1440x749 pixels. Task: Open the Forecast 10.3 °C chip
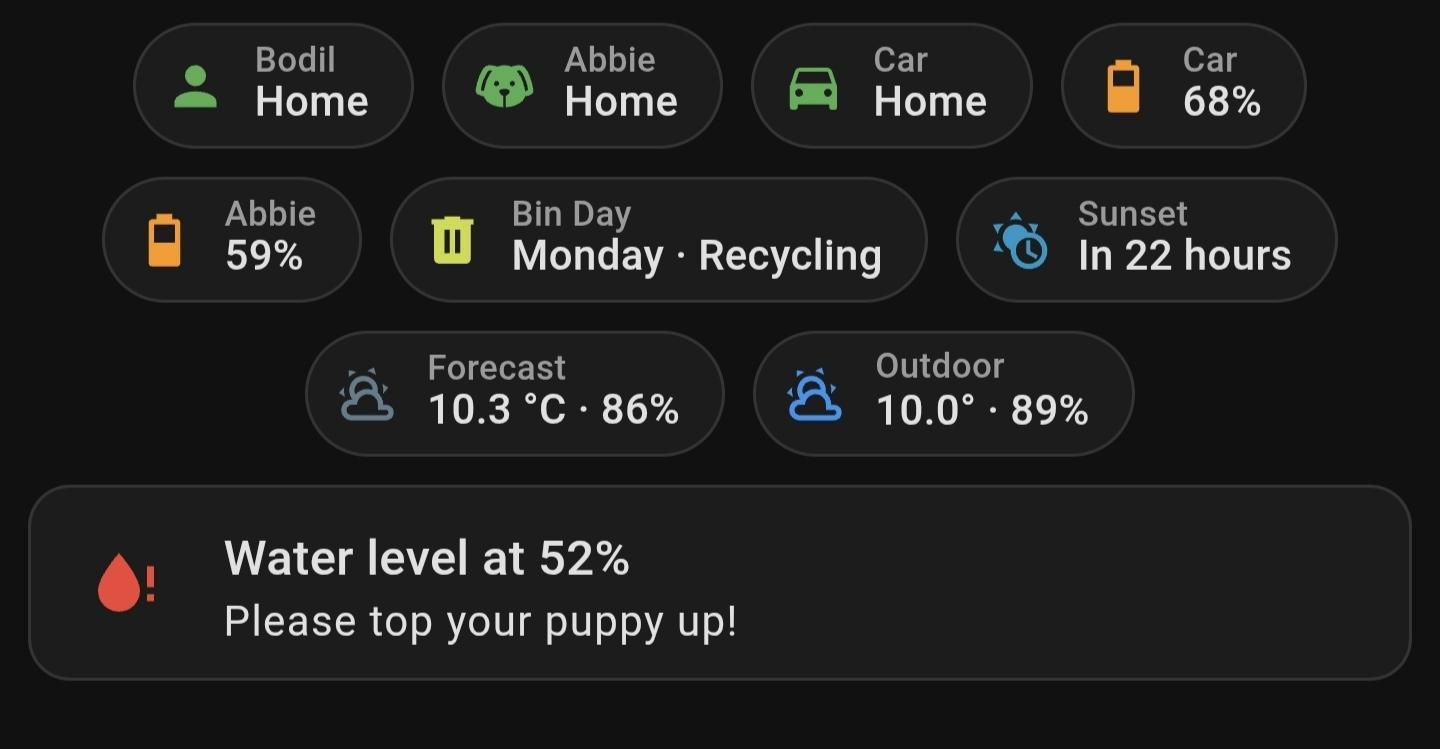pos(516,392)
